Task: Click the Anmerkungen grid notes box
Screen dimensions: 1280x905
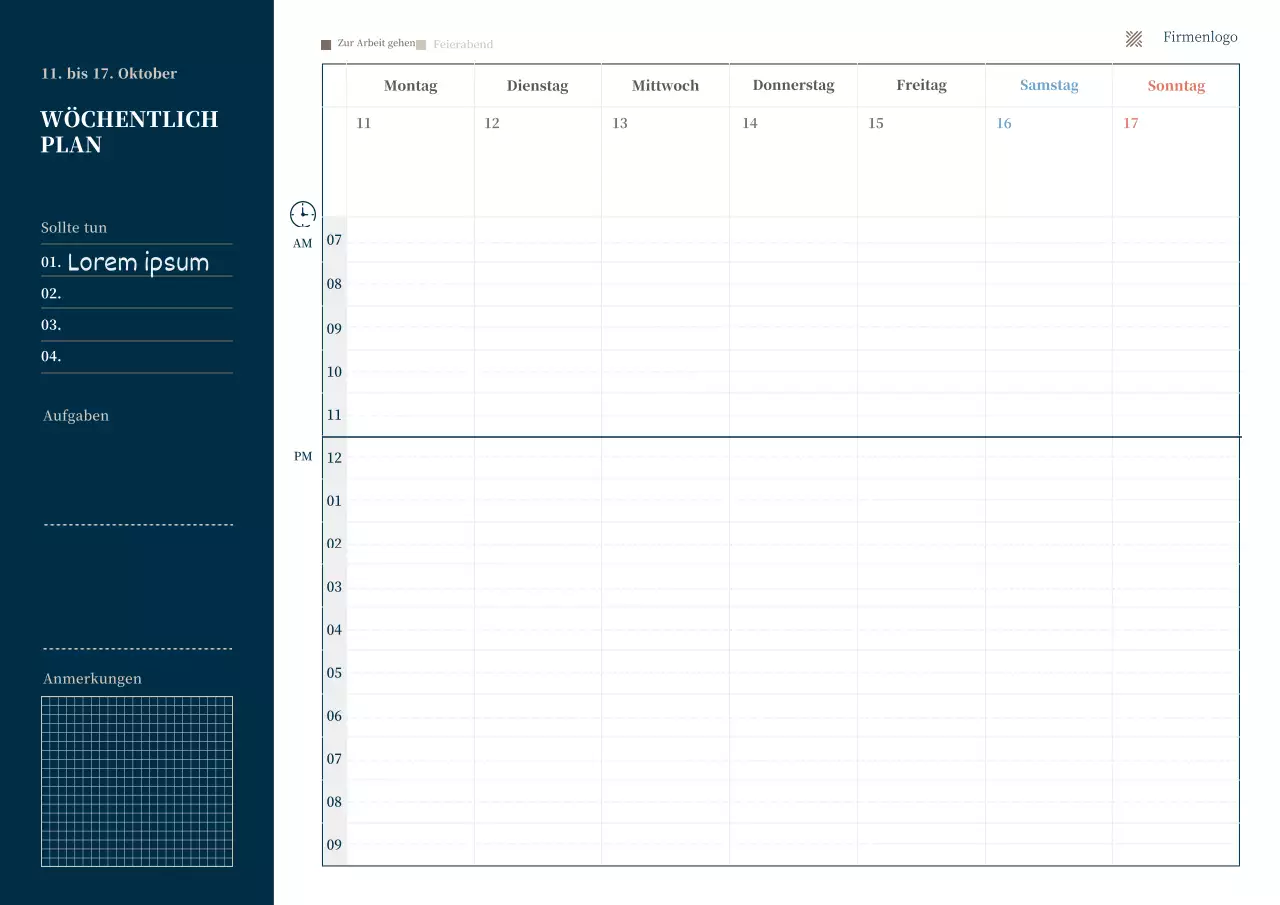Action: pyautogui.click(x=137, y=781)
